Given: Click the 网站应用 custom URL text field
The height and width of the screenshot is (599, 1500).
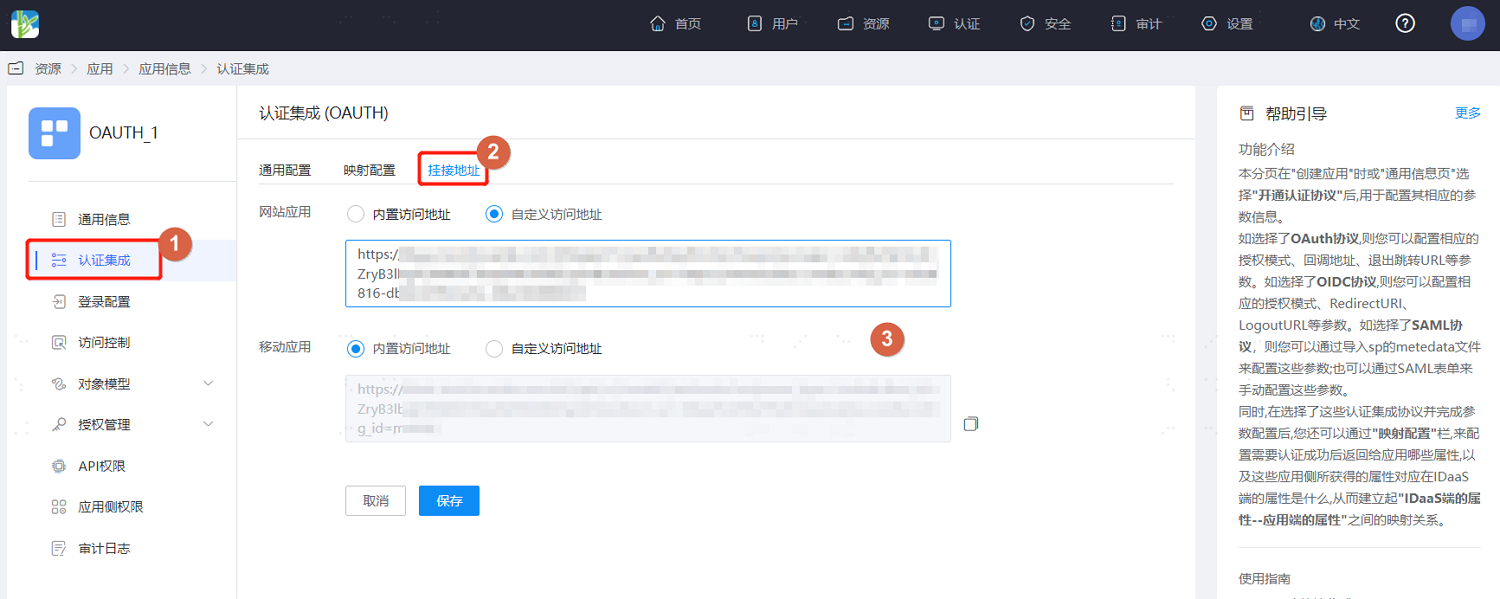Looking at the screenshot, I should coord(647,273).
